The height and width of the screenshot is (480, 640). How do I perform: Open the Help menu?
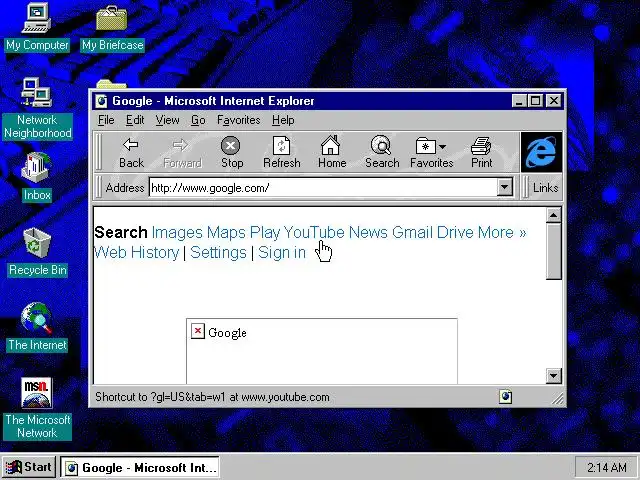coord(283,120)
